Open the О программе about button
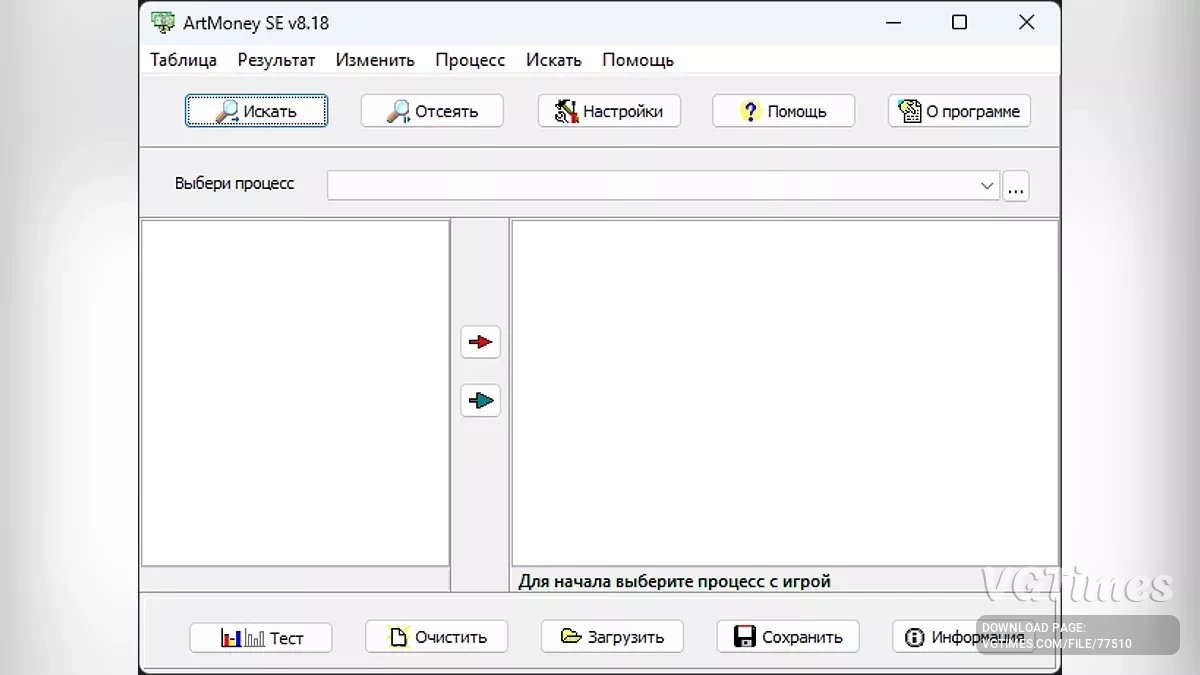The height and width of the screenshot is (675, 1200). 959,111
